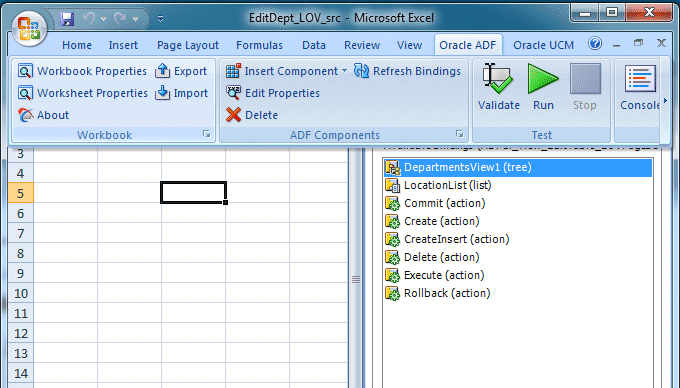
Task: Switch to the View tab
Action: point(409,45)
